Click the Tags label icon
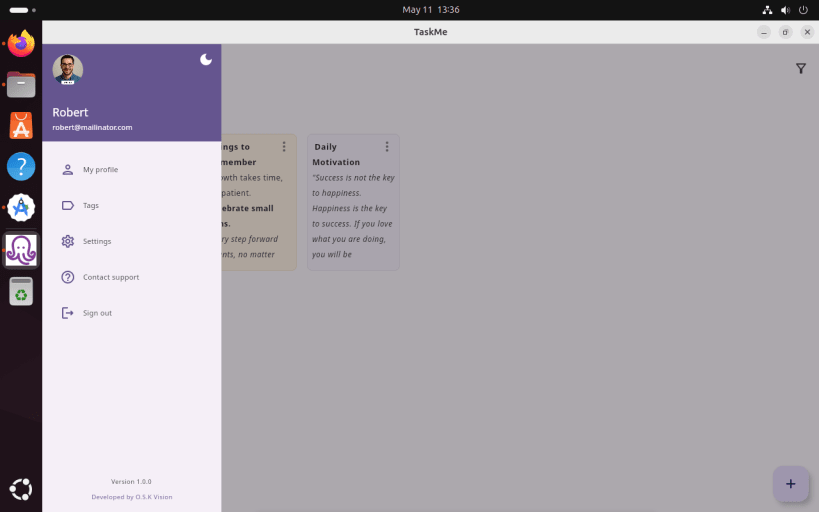This screenshot has width=819, height=512. point(68,205)
